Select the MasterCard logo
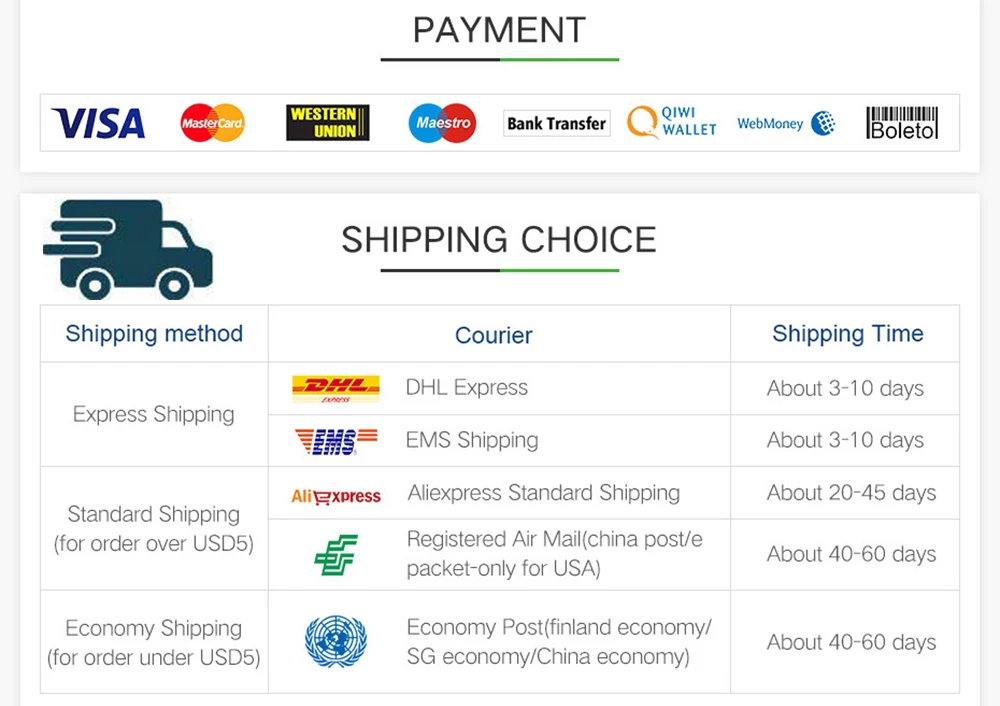 (x=212, y=122)
